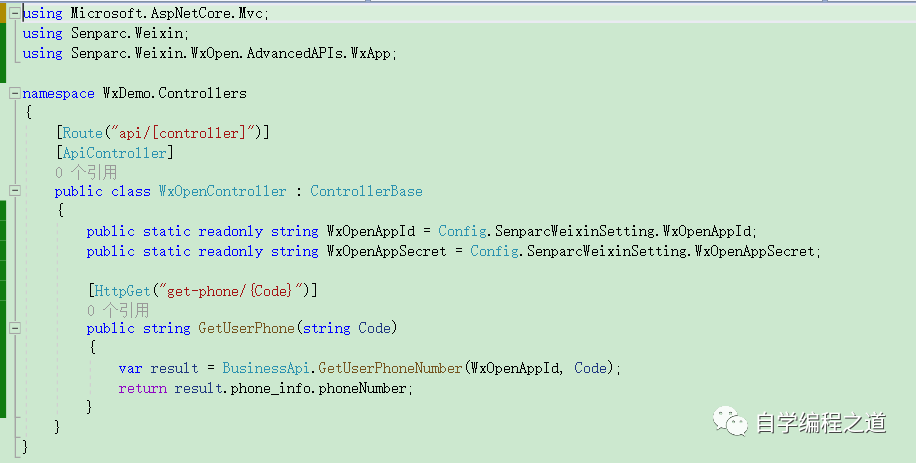Click the HttpGet attribute name

[x=123, y=290]
